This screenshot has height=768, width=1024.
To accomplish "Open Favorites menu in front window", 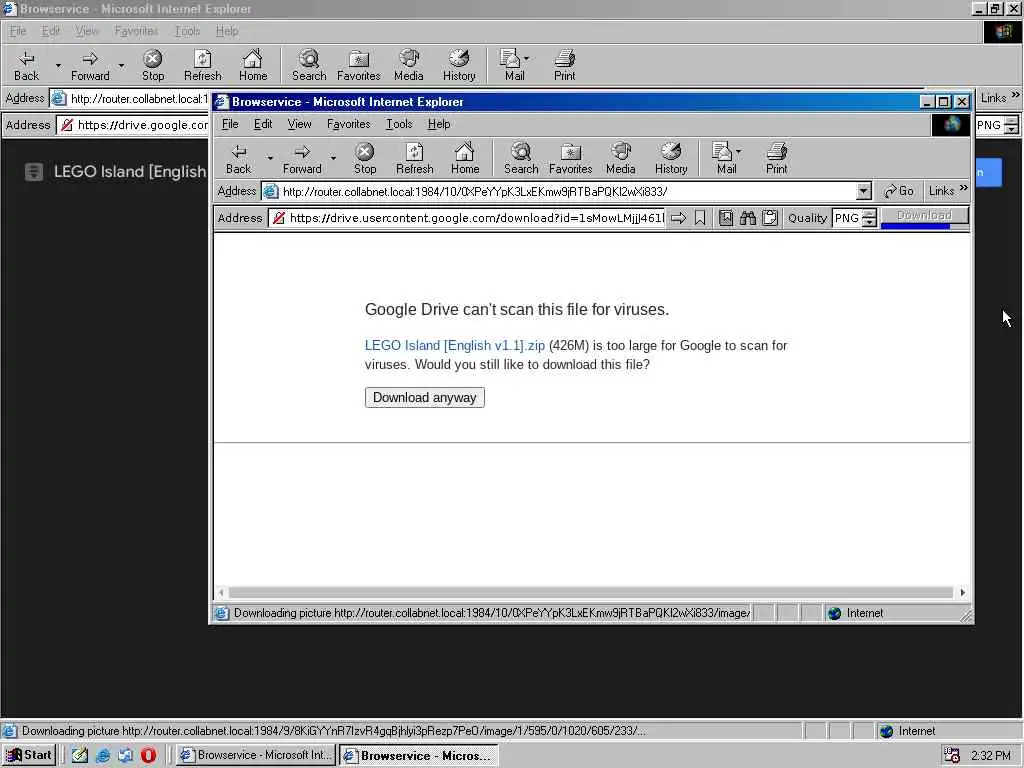I will click(349, 124).
